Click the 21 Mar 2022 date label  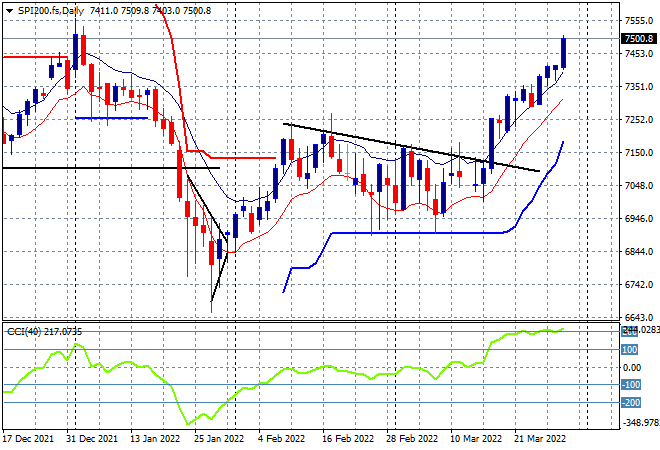click(540, 439)
